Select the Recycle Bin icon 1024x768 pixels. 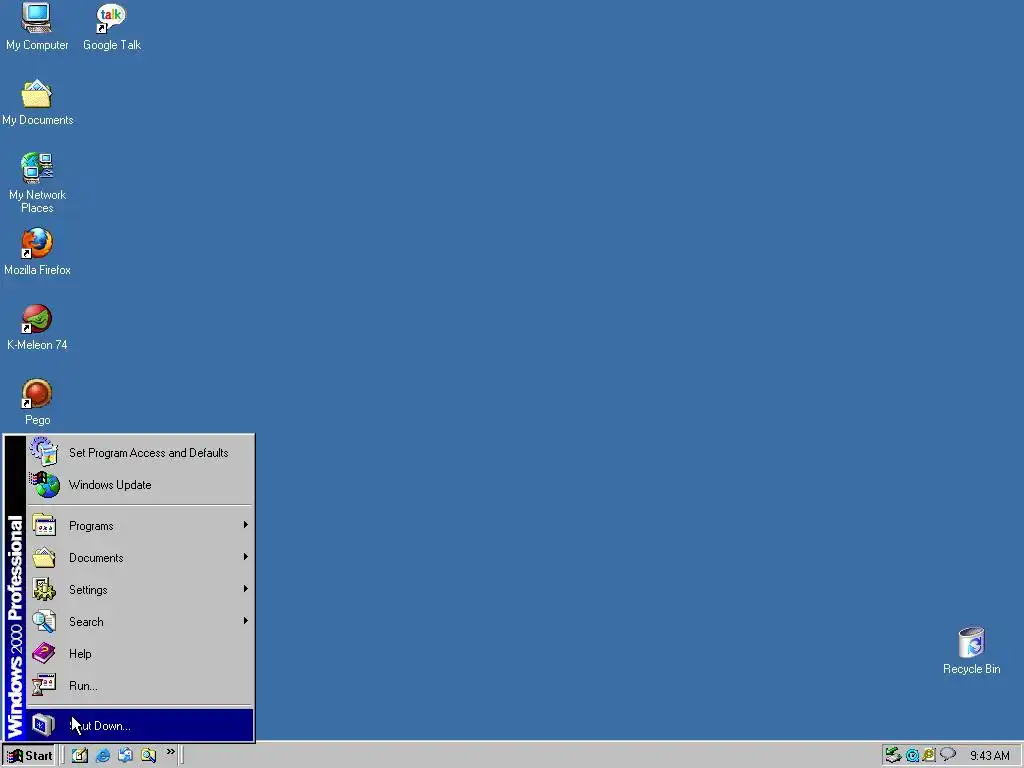pyautogui.click(x=971, y=650)
